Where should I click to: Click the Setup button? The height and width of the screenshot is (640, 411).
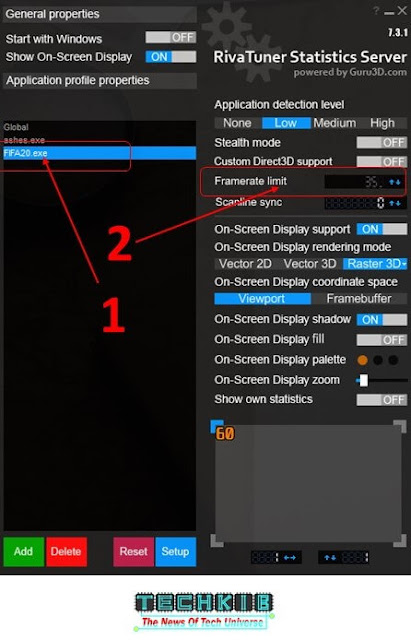coord(176,551)
